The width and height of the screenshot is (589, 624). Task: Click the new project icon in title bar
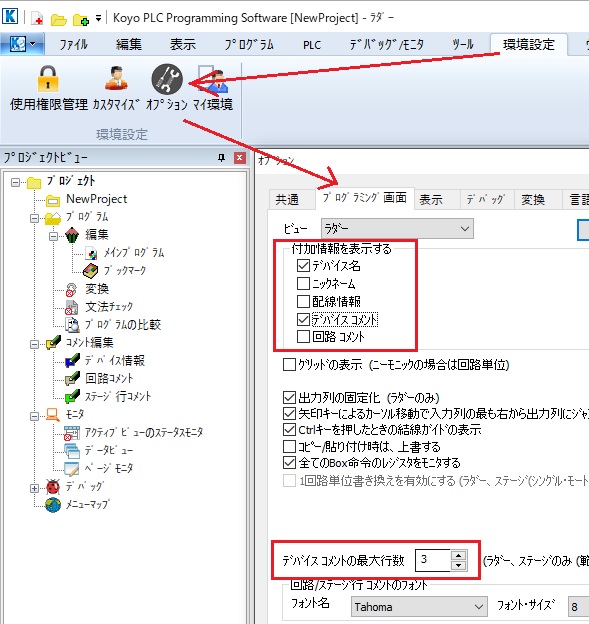click(37, 18)
